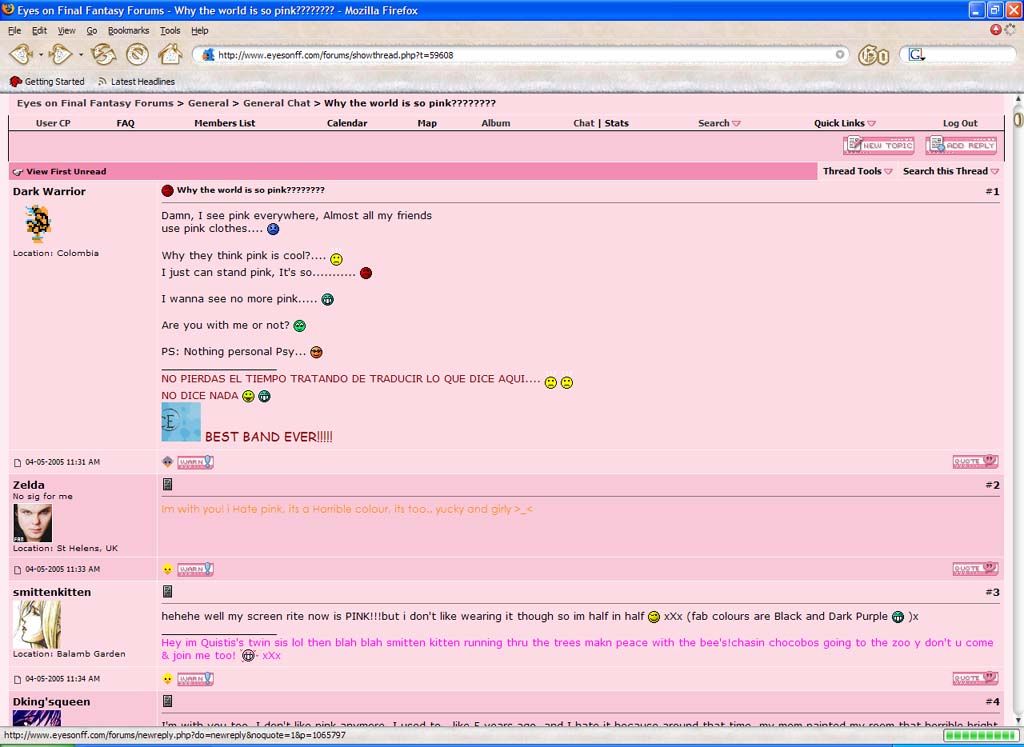The image size is (1024, 747).
Task: Quote smittenkitten's post #3
Action: click(x=975, y=678)
